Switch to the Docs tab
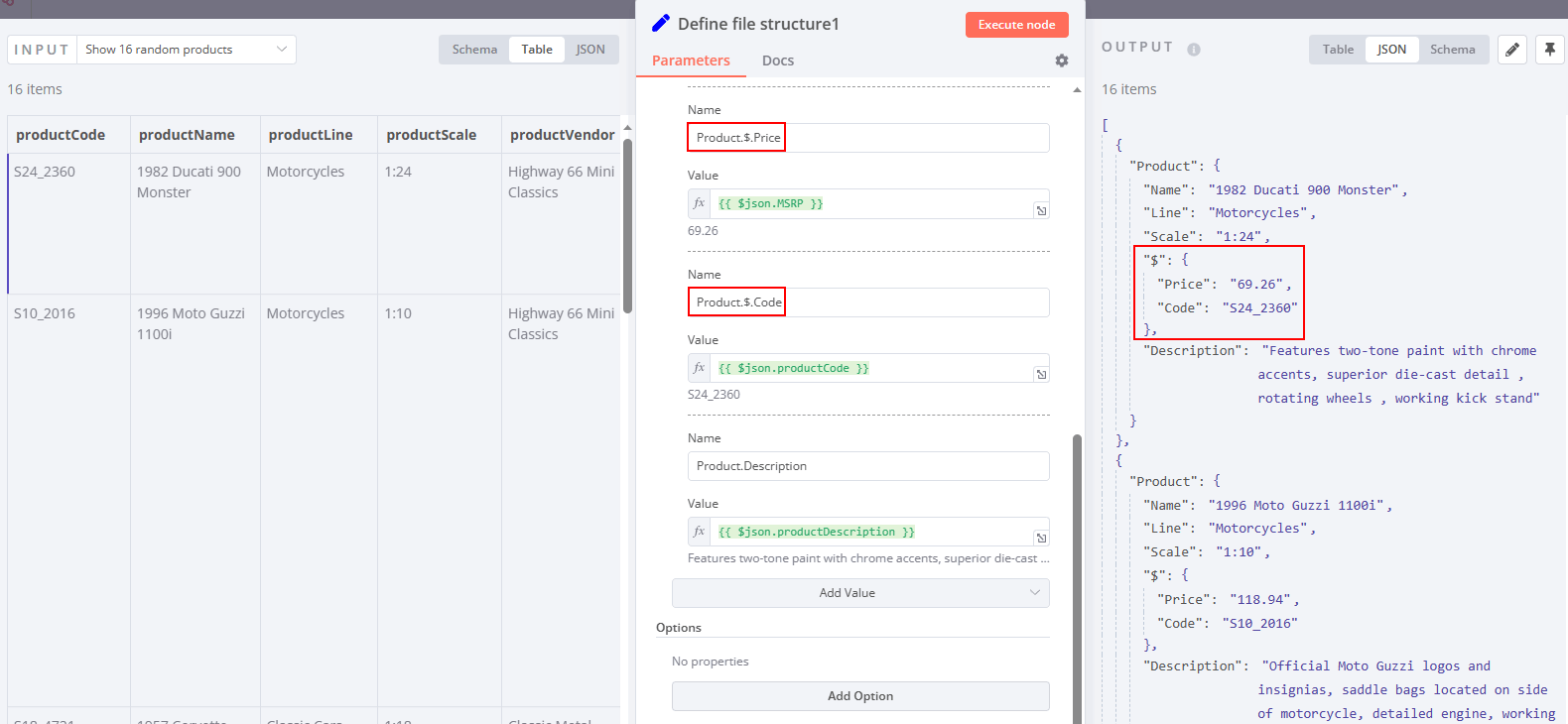Viewport: 1568px width, 724px height. point(777,60)
